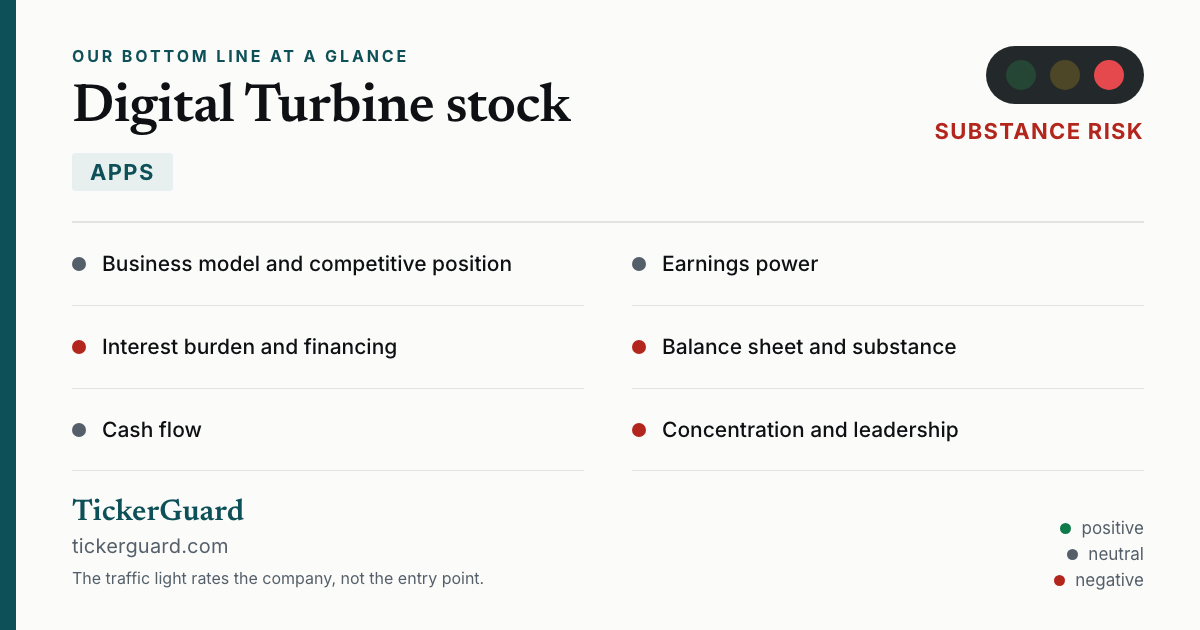Select the Balance sheet and substance row

click(x=888, y=347)
